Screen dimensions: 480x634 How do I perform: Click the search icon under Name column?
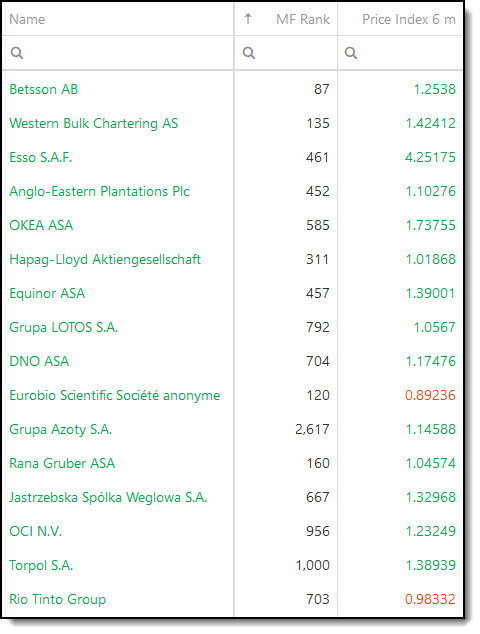click(17, 53)
